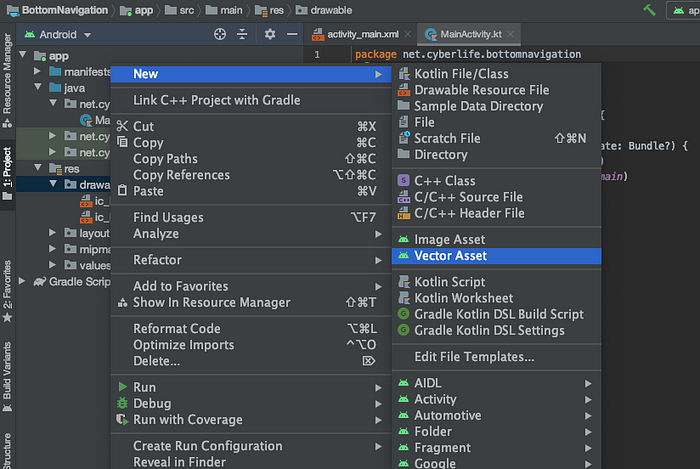The image size is (700, 469).
Task: Choose Edit File Templates...
Action: click(496, 357)
